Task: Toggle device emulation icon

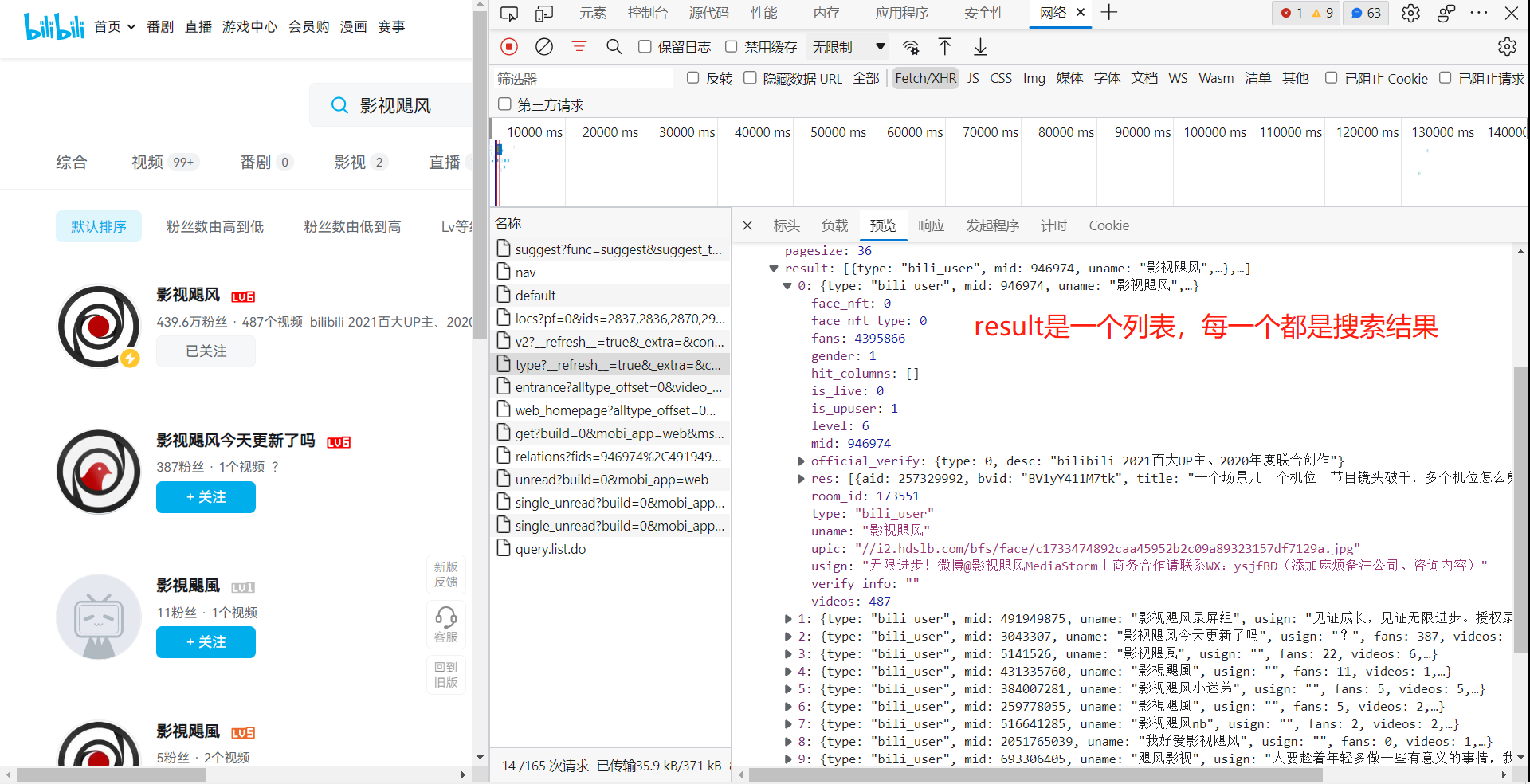Action: pos(544,13)
